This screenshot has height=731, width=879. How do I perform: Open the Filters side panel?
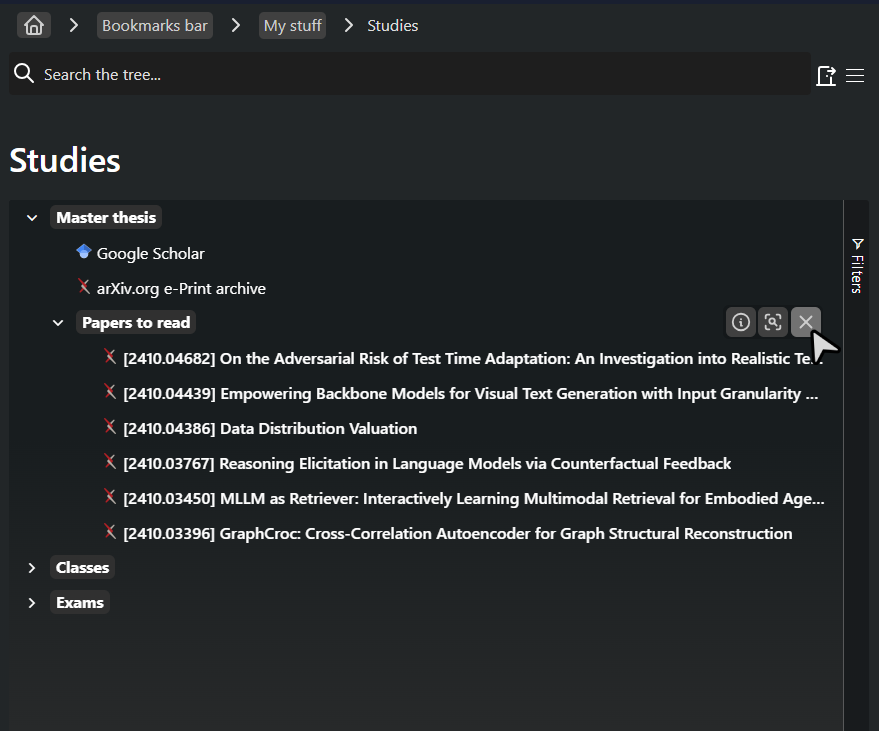coord(857,265)
